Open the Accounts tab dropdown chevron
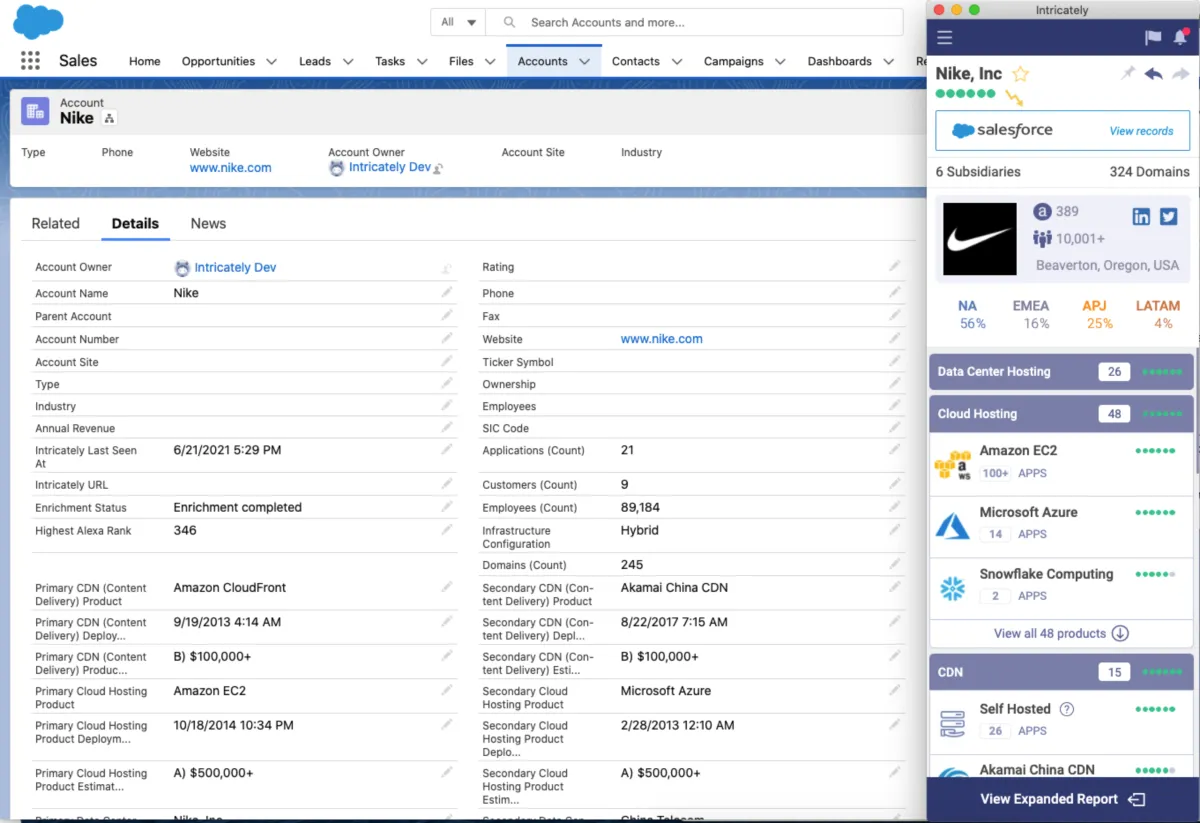1200x823 pixels. point(585,62)
